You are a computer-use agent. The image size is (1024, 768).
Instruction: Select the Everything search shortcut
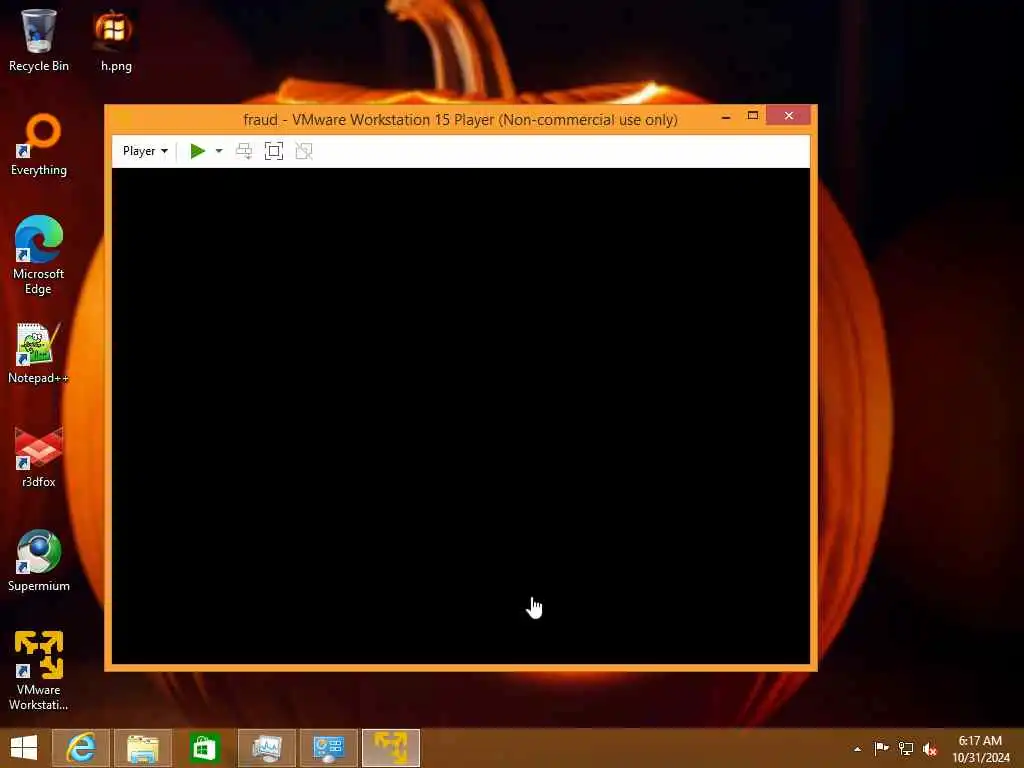(x=39, y=145)
